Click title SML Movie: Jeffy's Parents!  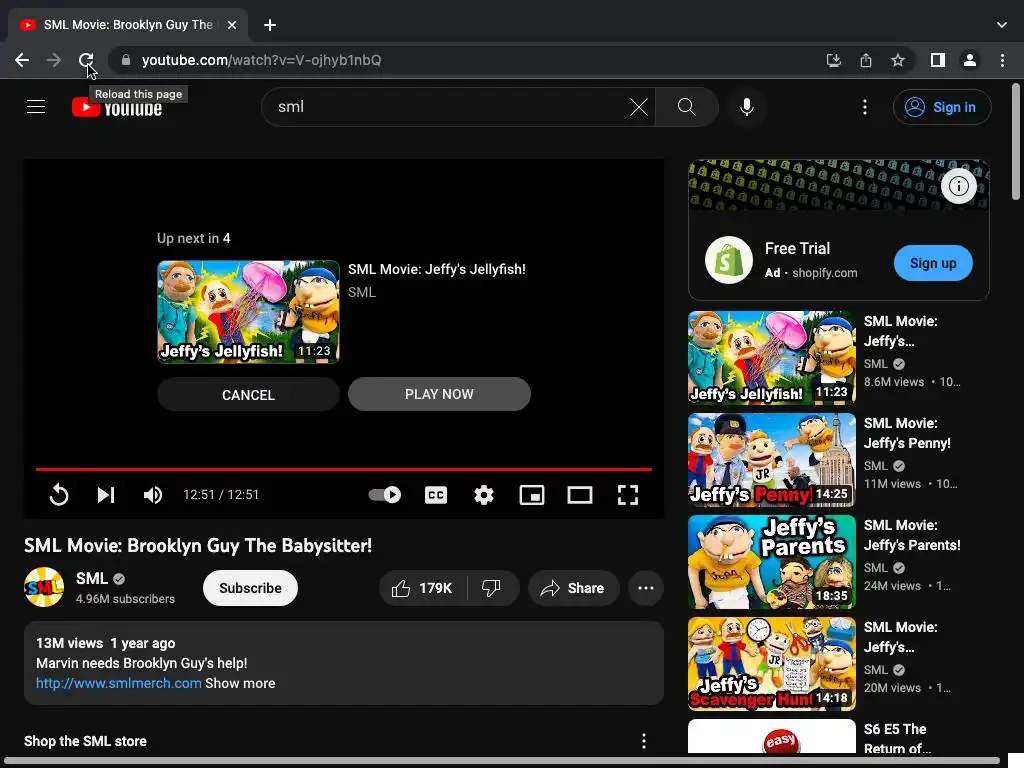click(x=912, y=535)
